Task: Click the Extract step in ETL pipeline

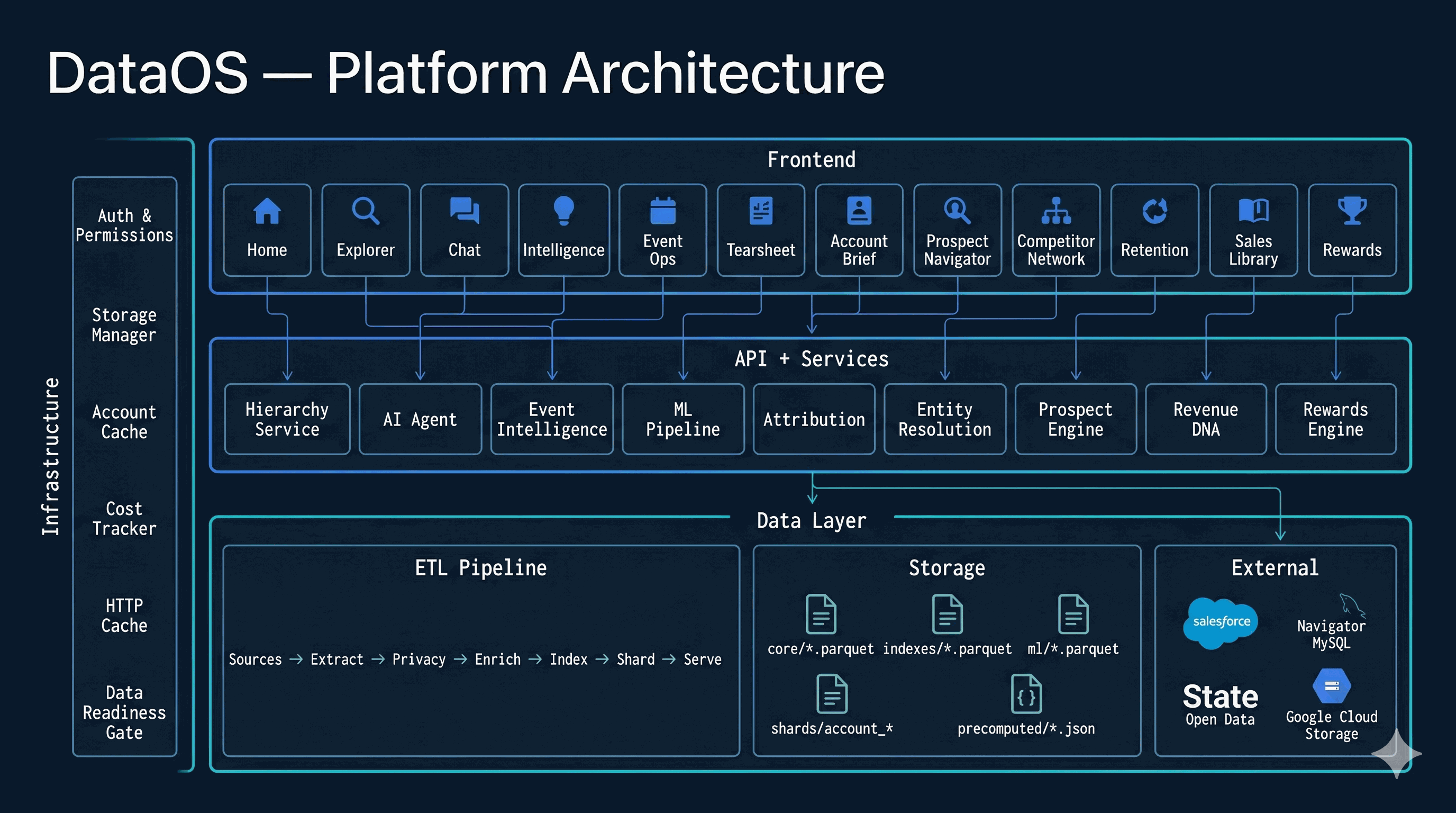Action: tap(337, 659)
